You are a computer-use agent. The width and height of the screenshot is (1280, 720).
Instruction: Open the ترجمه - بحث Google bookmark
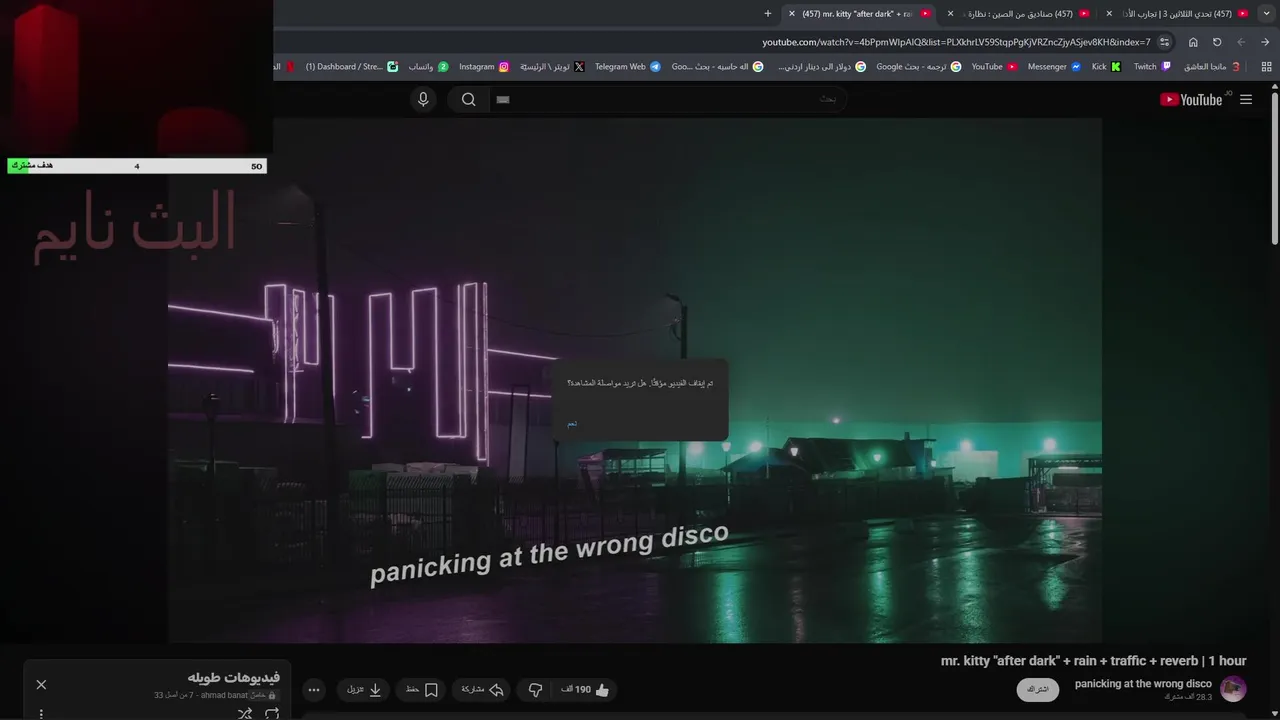[x=918, y=67]
